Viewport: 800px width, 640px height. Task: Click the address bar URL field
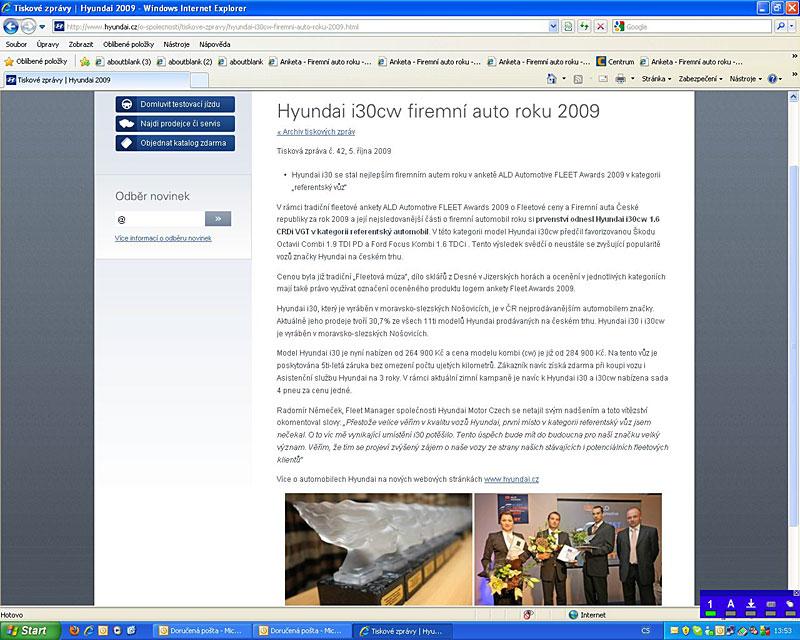[301, 27]
